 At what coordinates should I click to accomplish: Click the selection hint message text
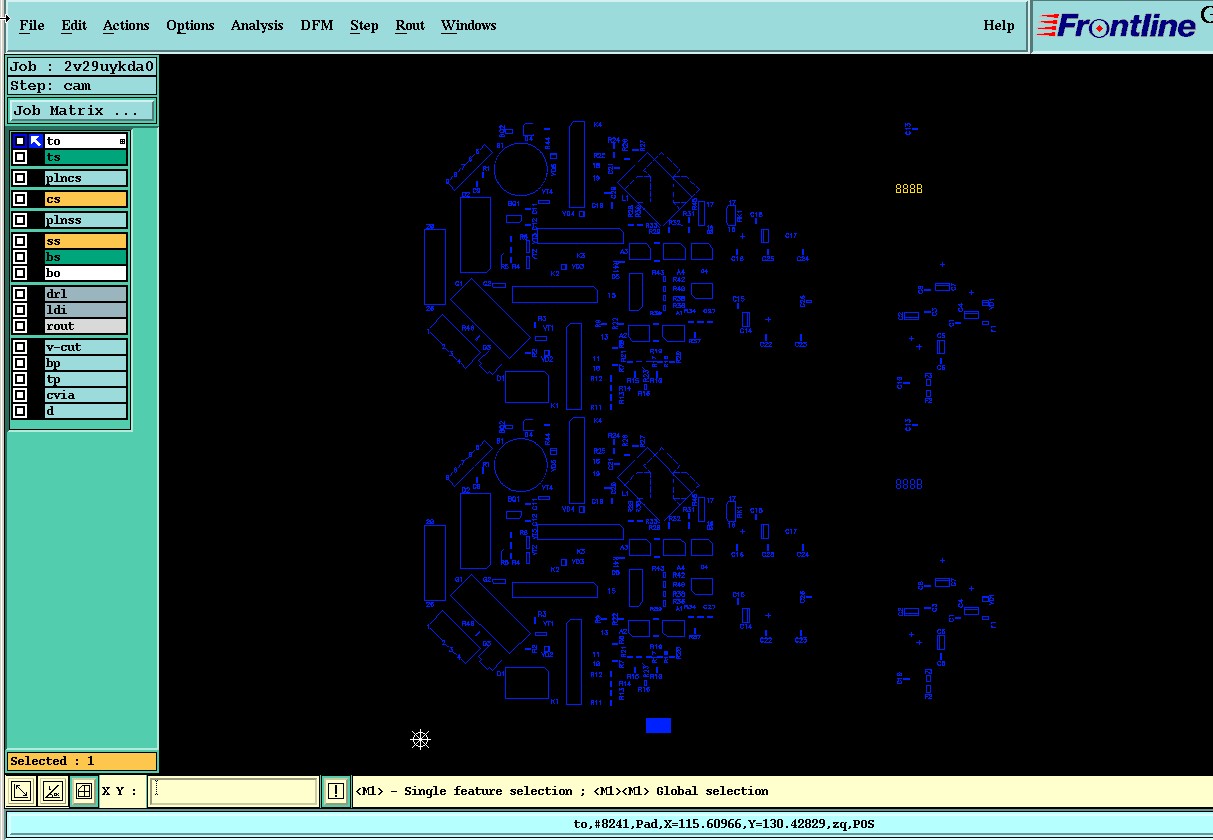(564, 791)
